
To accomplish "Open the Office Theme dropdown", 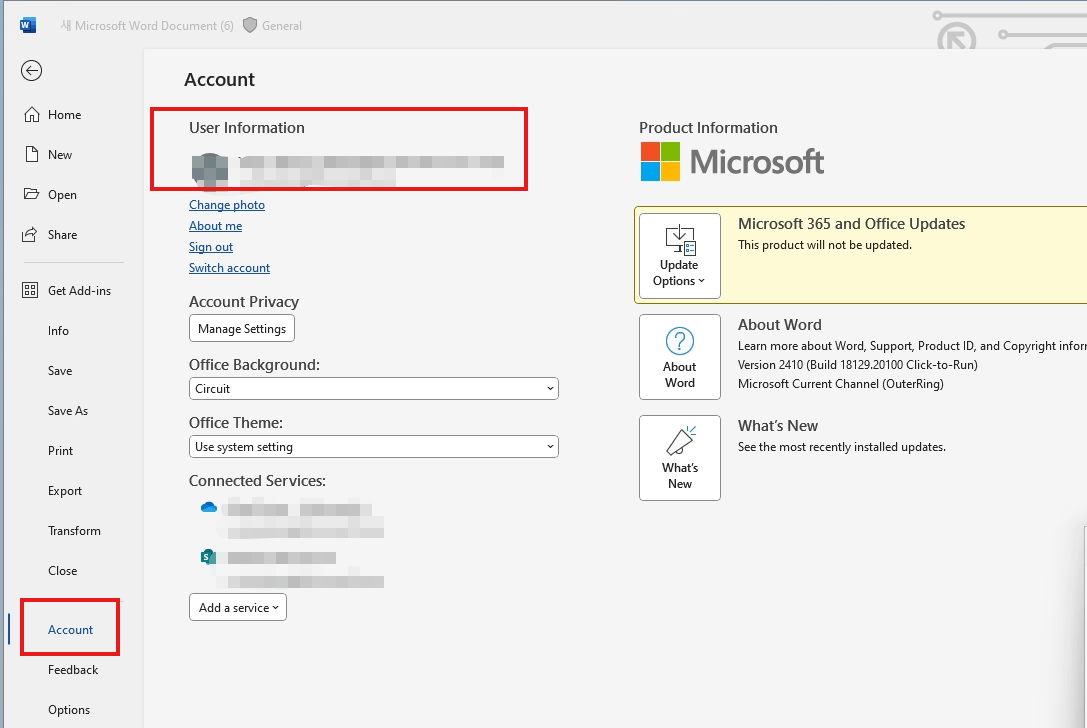I will [x=374, y=447].
